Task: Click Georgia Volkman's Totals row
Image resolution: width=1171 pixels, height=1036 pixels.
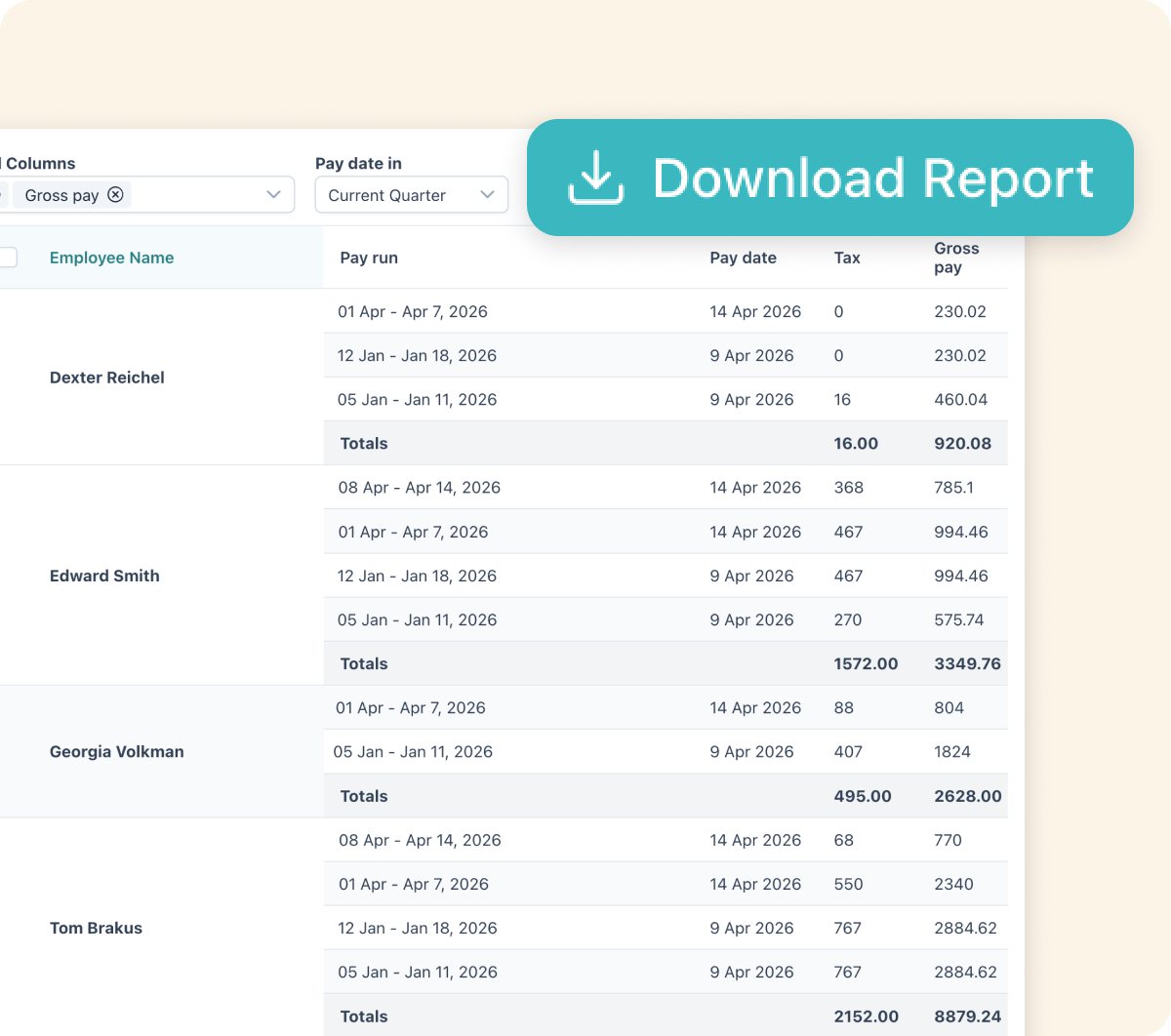Action: (x=364, y=796)
